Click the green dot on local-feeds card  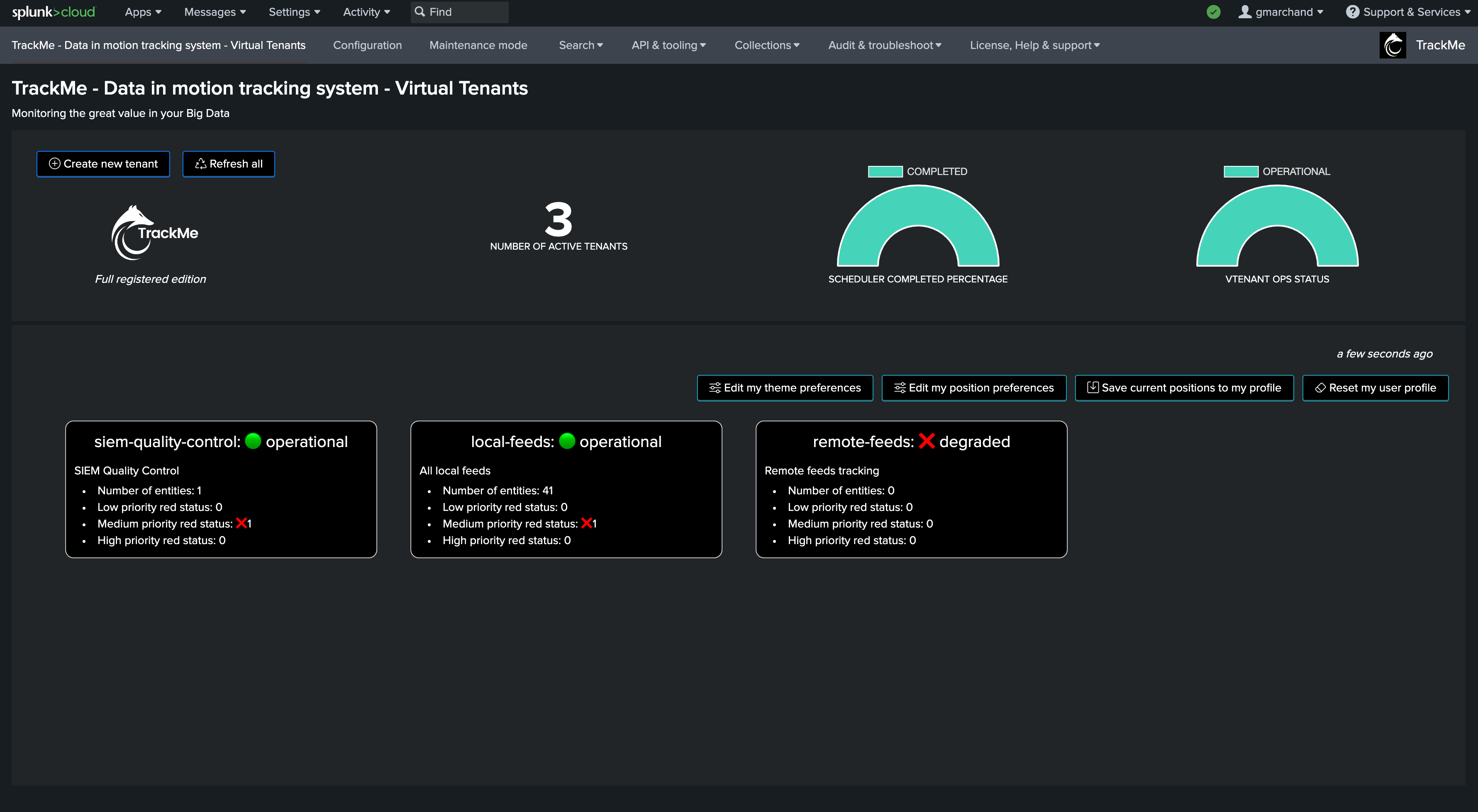click(567, 441)
